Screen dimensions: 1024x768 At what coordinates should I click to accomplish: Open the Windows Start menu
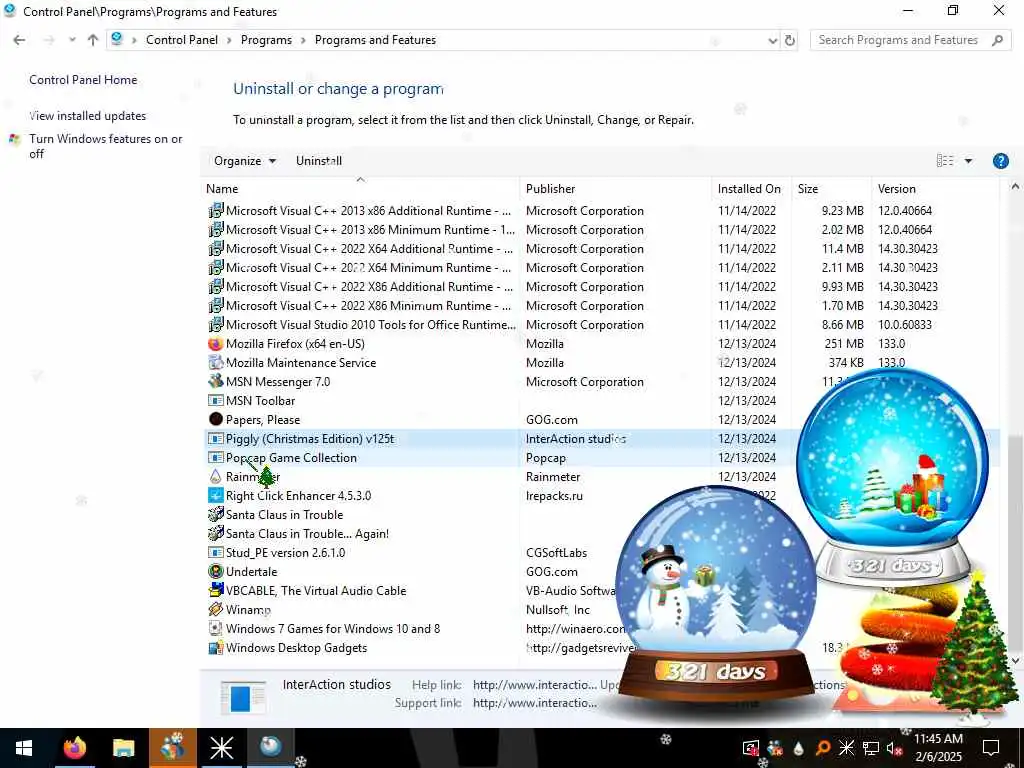point(24,748)
